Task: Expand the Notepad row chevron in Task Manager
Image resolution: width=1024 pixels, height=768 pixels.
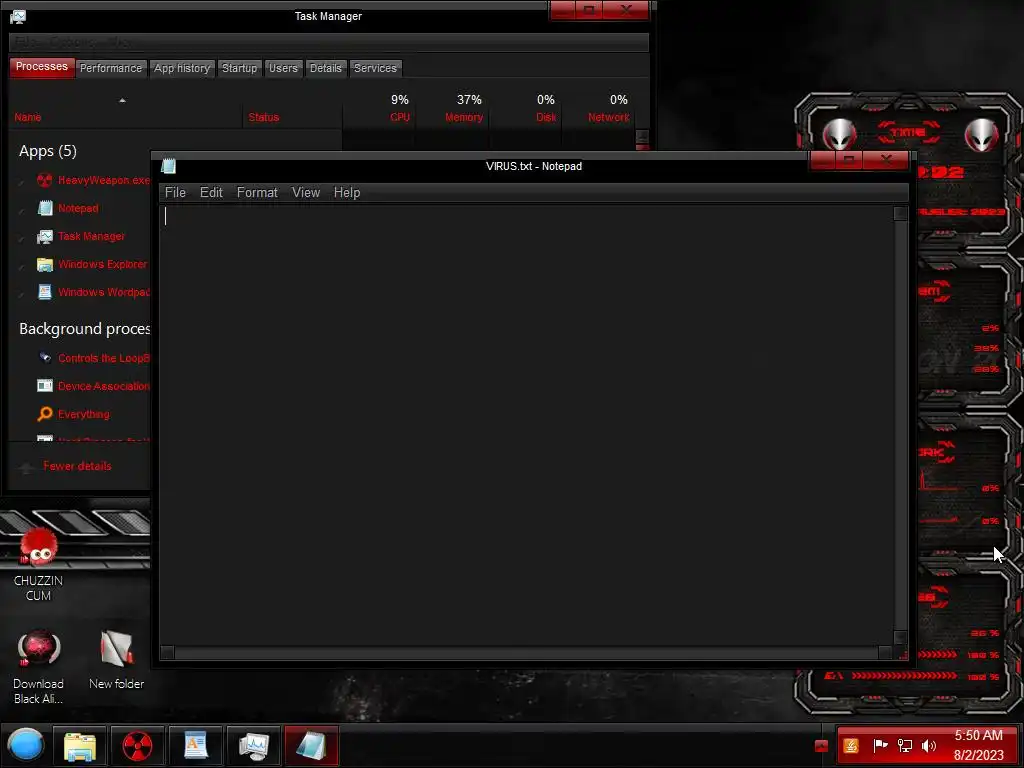Action: (x=22, y=210)
